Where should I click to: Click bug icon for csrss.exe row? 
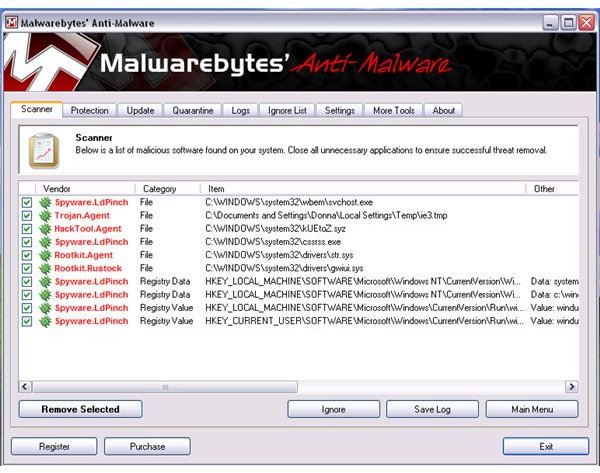point(45,242)
